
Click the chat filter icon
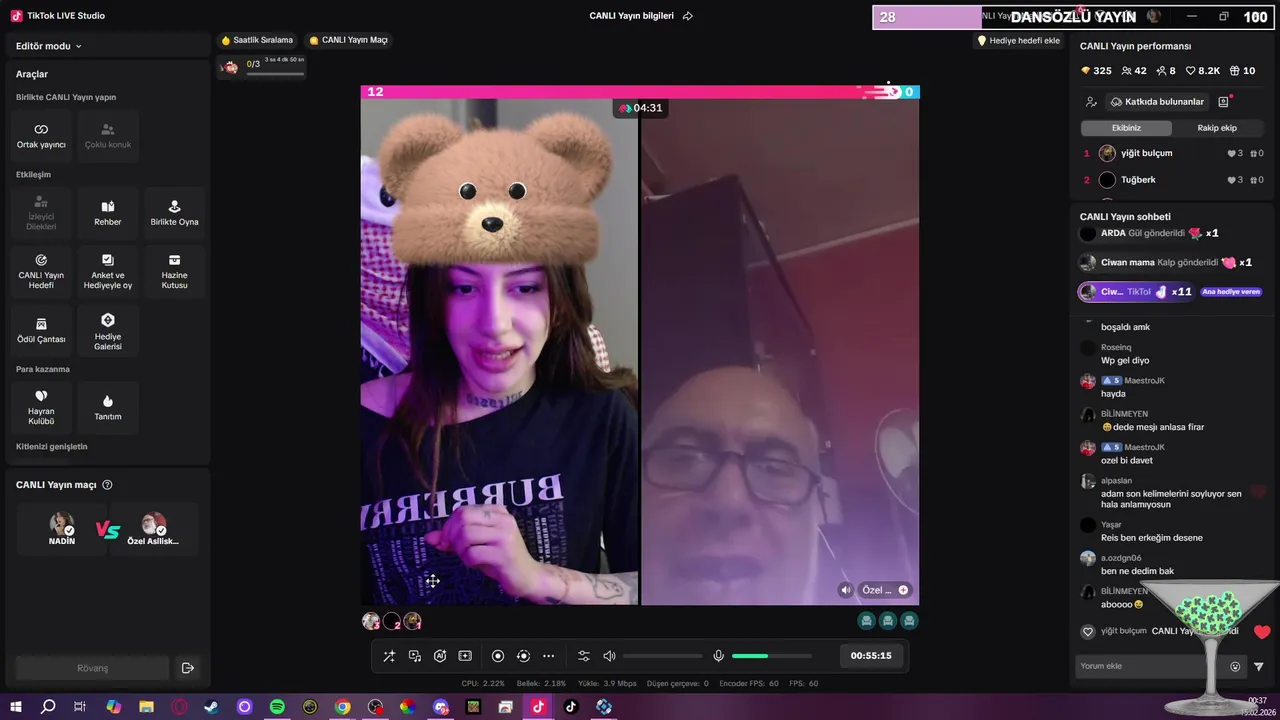coord(1259,667)
